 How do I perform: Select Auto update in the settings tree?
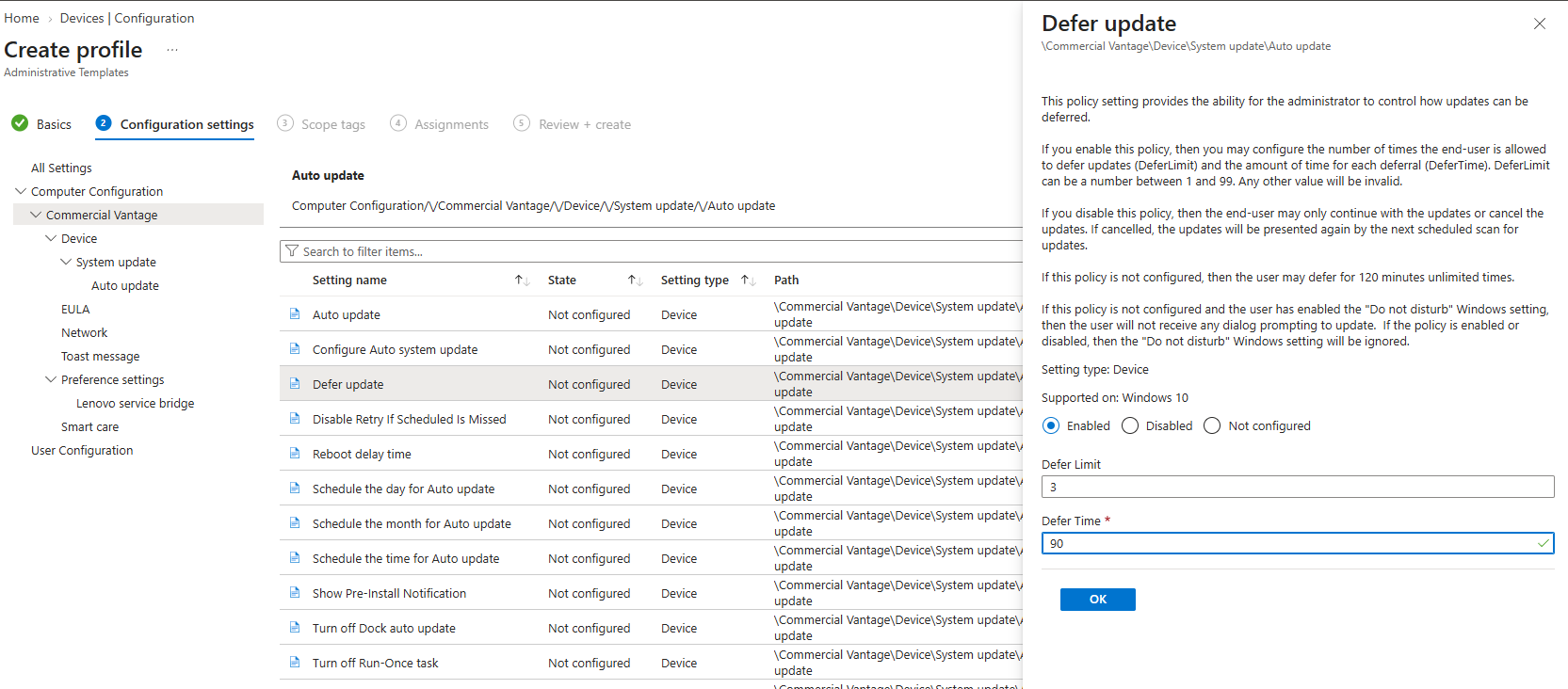tap(125, 286)
